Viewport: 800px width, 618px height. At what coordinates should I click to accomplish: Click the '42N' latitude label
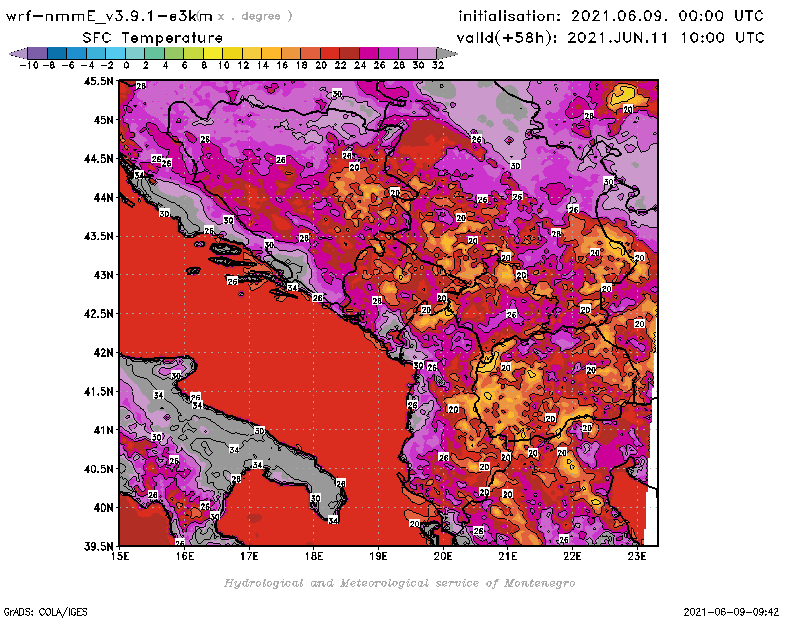(x=103, y=353)
